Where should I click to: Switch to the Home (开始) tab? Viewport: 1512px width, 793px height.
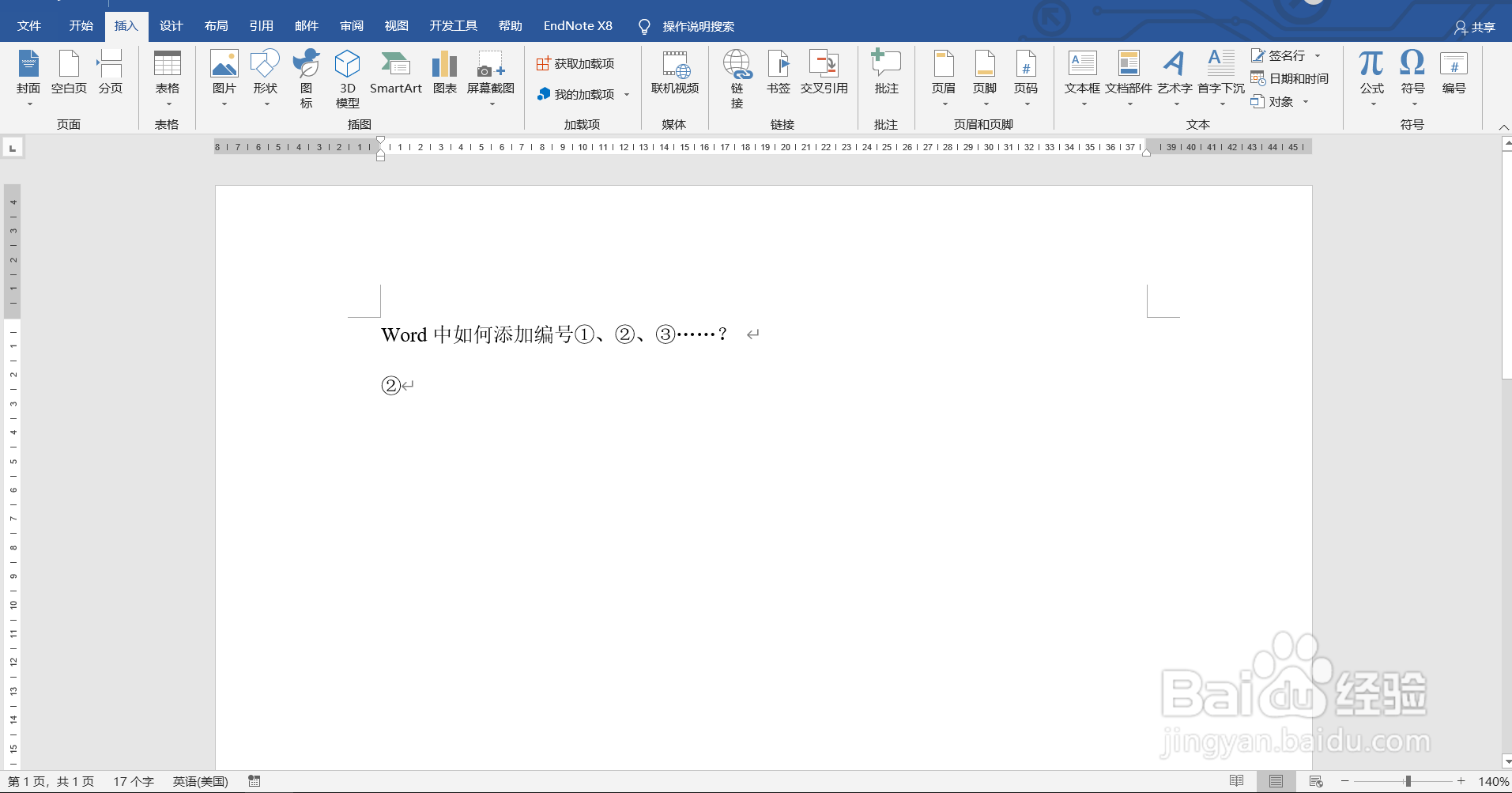click(x=81, y=26)
